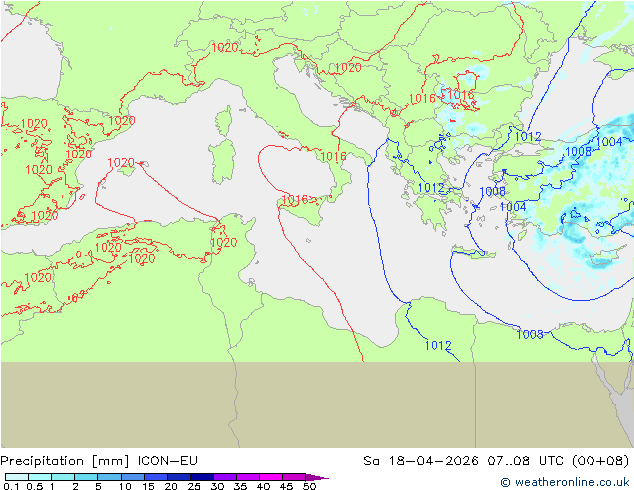Image resolution: width=634 pixels, height=490 pixels.
Task: Click the blue "1004" label west of Turkey's coast
Action: (513, 207)
